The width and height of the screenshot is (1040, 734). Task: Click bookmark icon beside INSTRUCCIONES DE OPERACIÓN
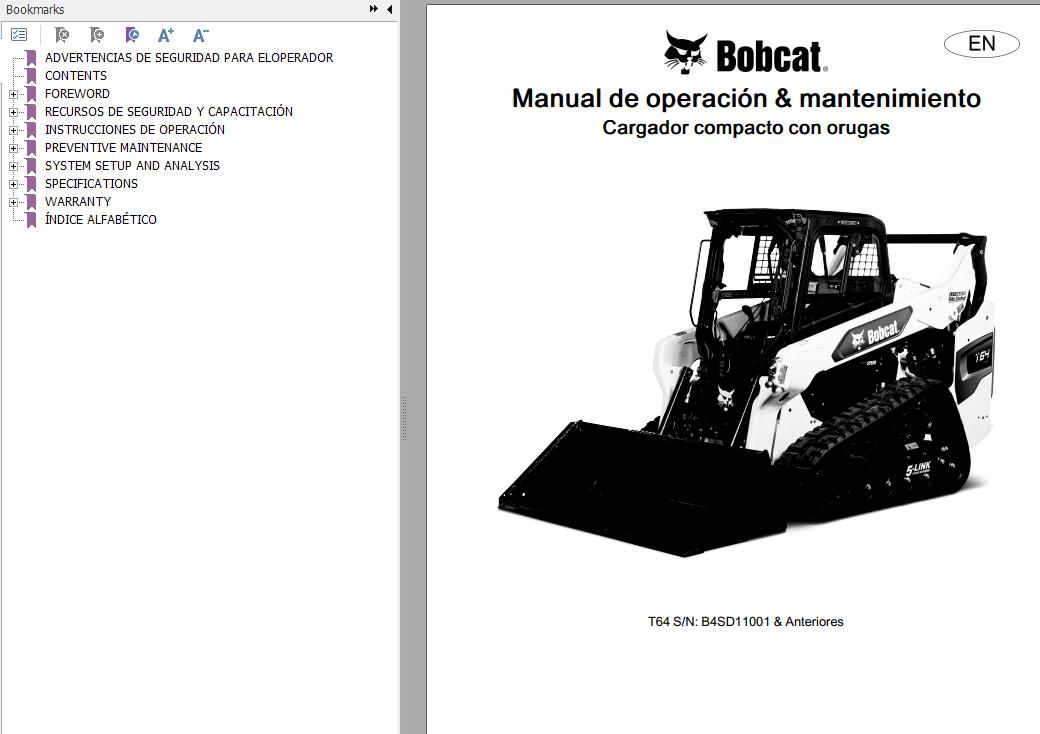coord(31,129)
